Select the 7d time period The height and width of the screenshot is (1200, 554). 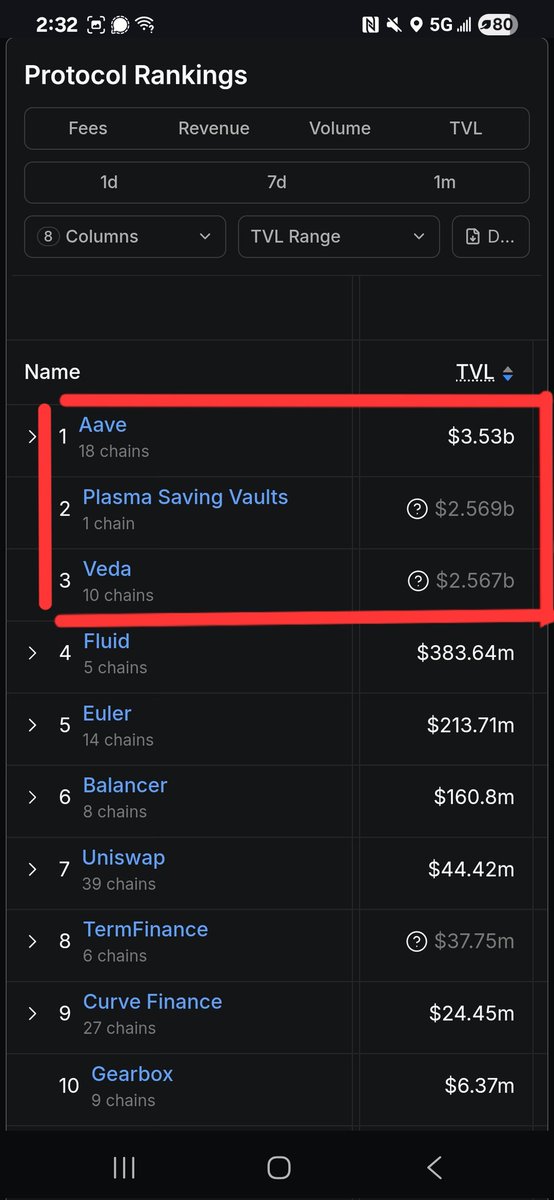click(x=277, y=182)
